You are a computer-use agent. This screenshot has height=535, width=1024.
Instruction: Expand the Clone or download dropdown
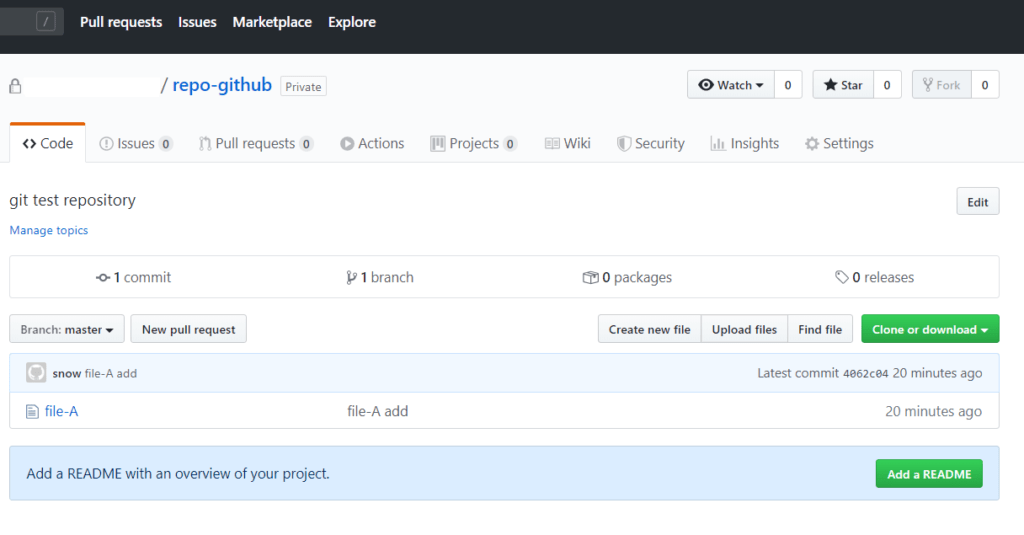click(930, 329)
